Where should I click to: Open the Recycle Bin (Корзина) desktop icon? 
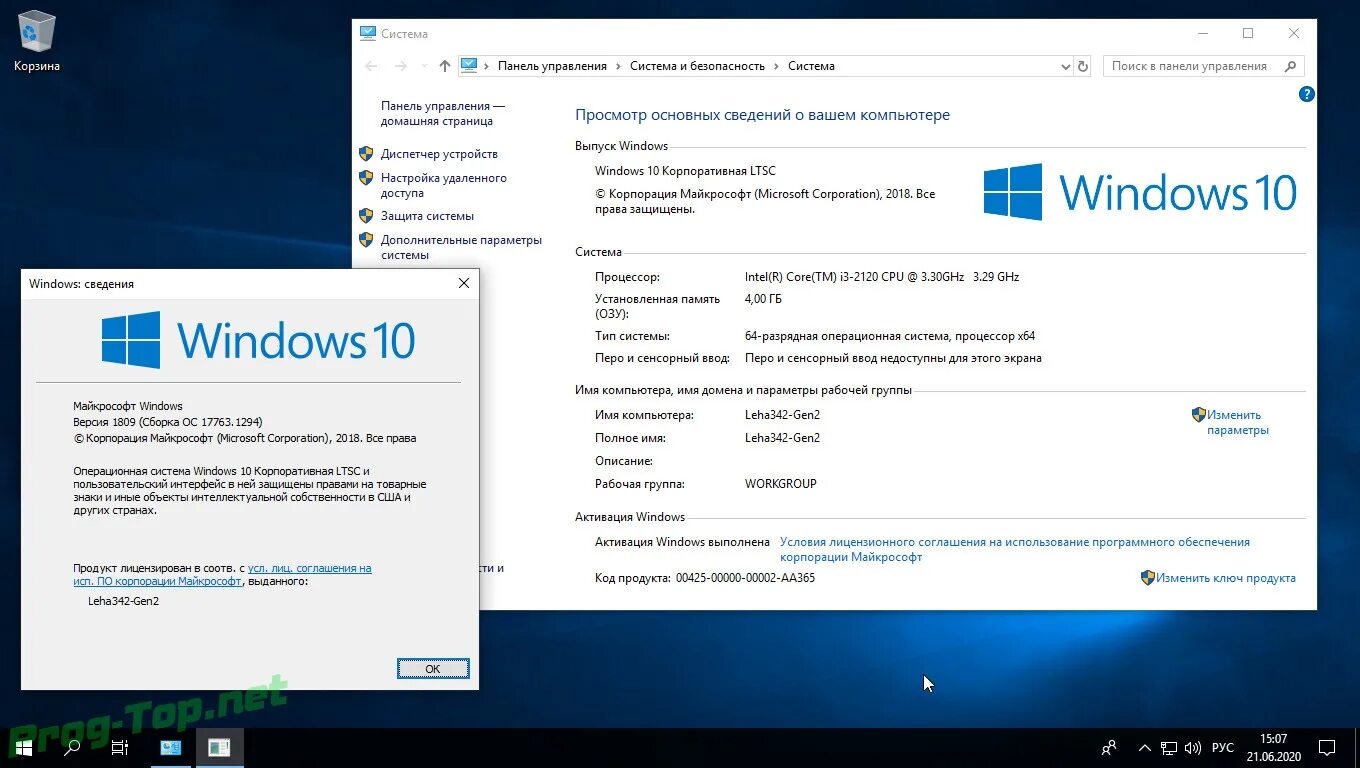pos(37,41)
